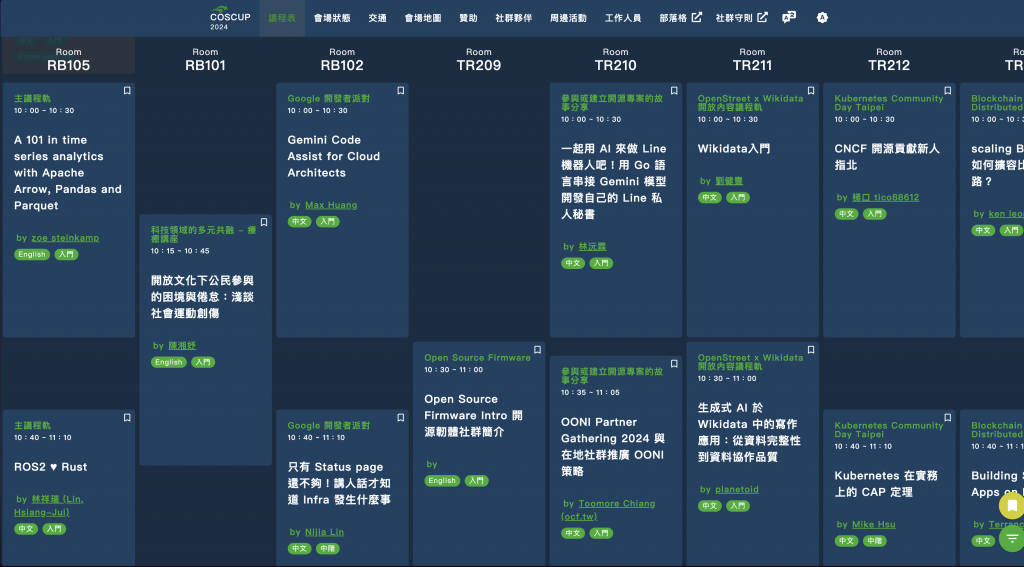Screen dimensions: 1024x567
Task: Click the COSCUP 2024 logo
Action: pyautogui.click(x=230, y=18)
